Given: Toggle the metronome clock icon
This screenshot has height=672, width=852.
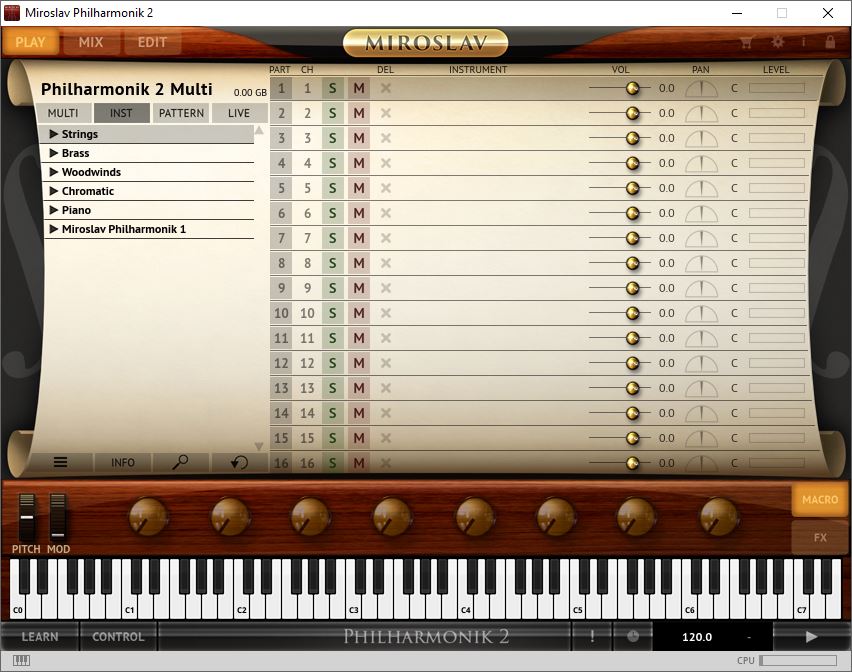Looking at the screenshot, I should 633,636.
